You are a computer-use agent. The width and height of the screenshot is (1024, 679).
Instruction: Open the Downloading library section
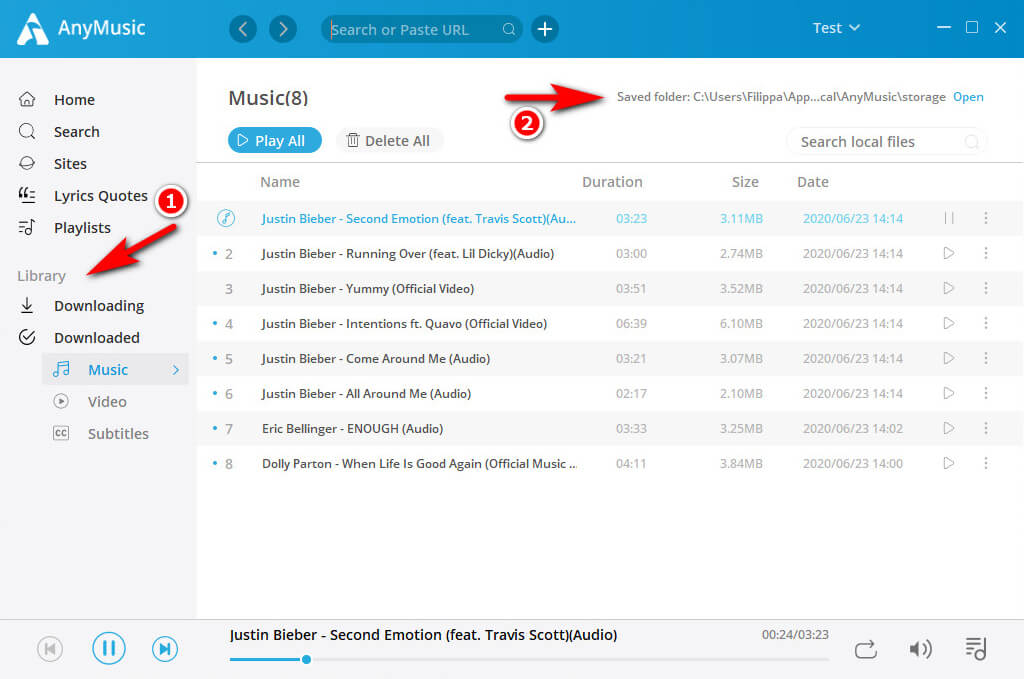[99, 306]
